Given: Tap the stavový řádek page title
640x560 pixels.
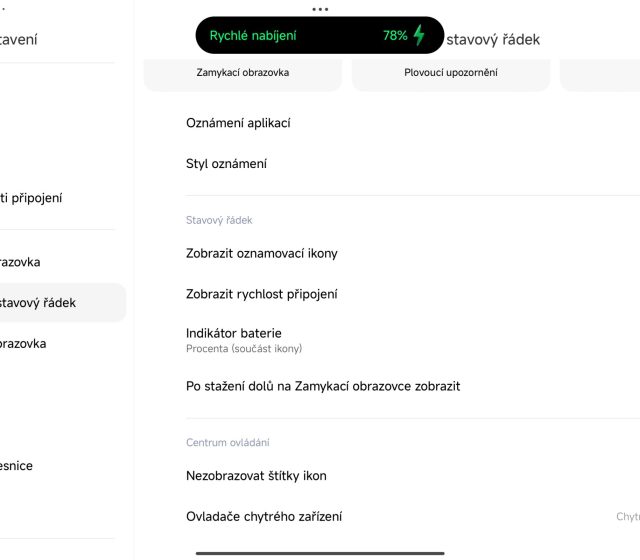Looking at the screenshot, I should tap(493, 40).
